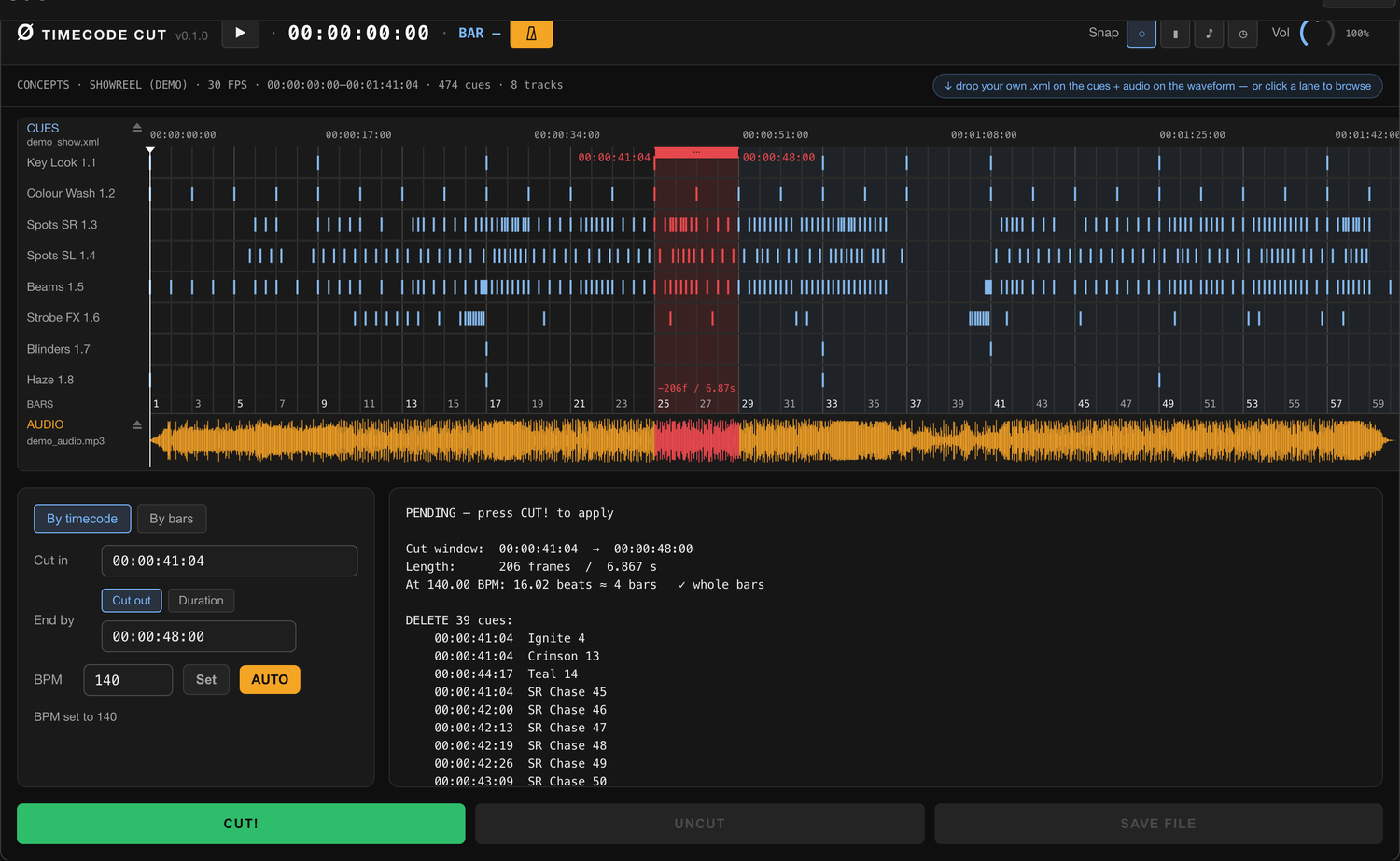The width and height of the screenshot is (1400, 861).
Task: Click the red highlighted waveform section
Action: coord(696,440)
